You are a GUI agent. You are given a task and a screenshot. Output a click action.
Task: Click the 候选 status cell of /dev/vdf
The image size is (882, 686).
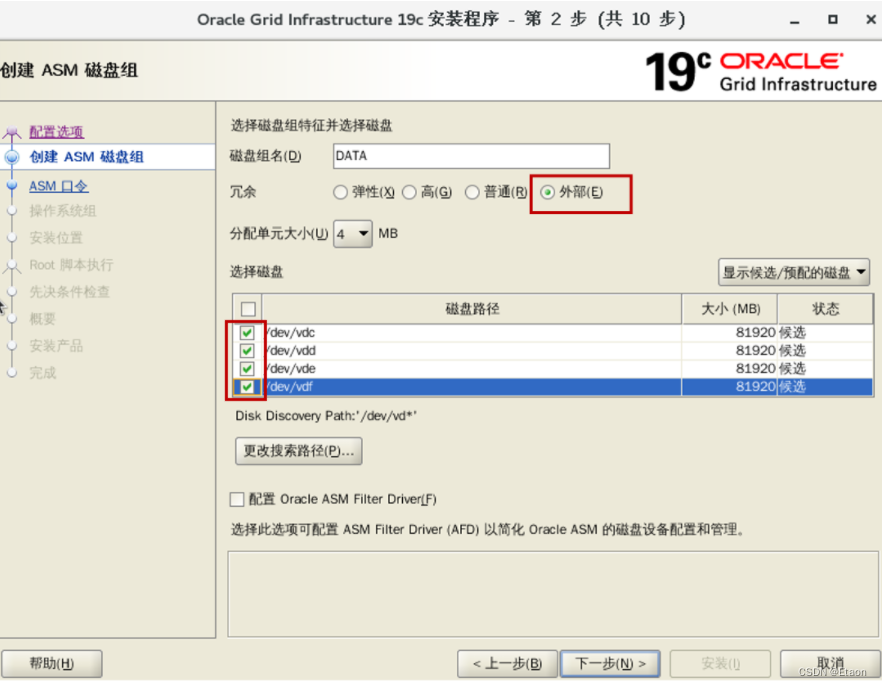point(825,387)
